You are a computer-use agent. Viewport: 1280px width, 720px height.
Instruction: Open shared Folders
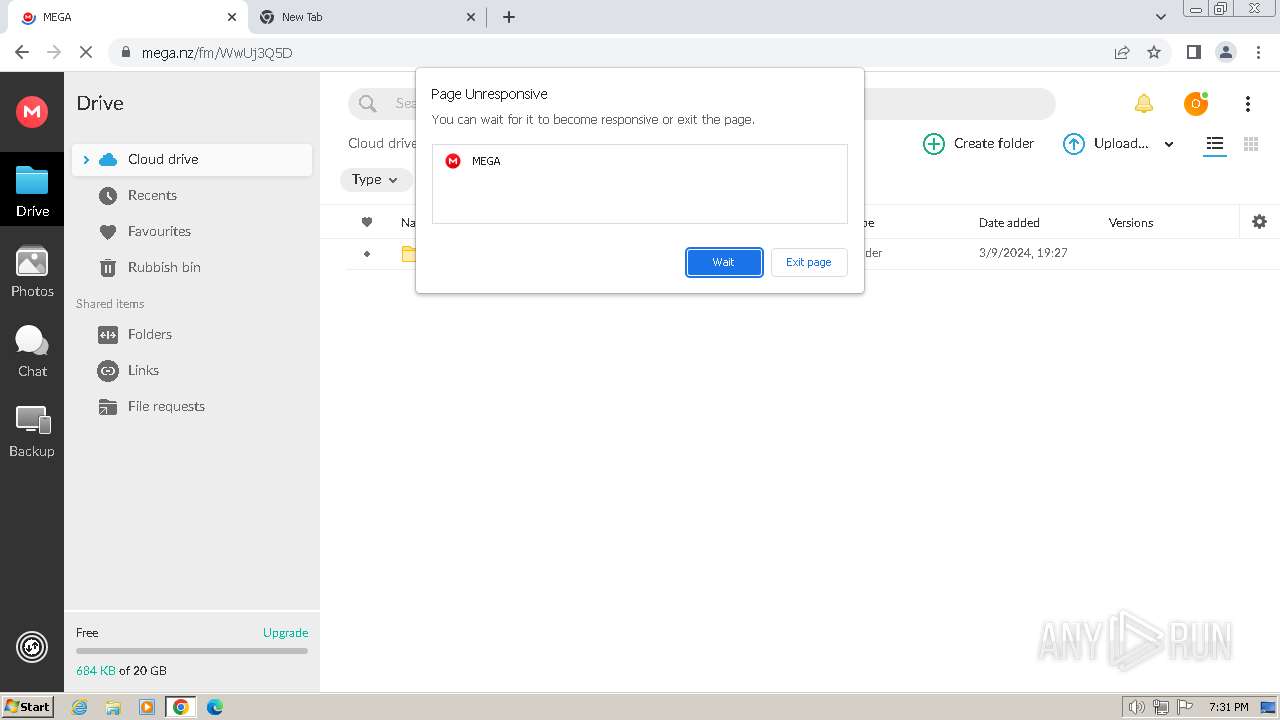click(150, 334)
